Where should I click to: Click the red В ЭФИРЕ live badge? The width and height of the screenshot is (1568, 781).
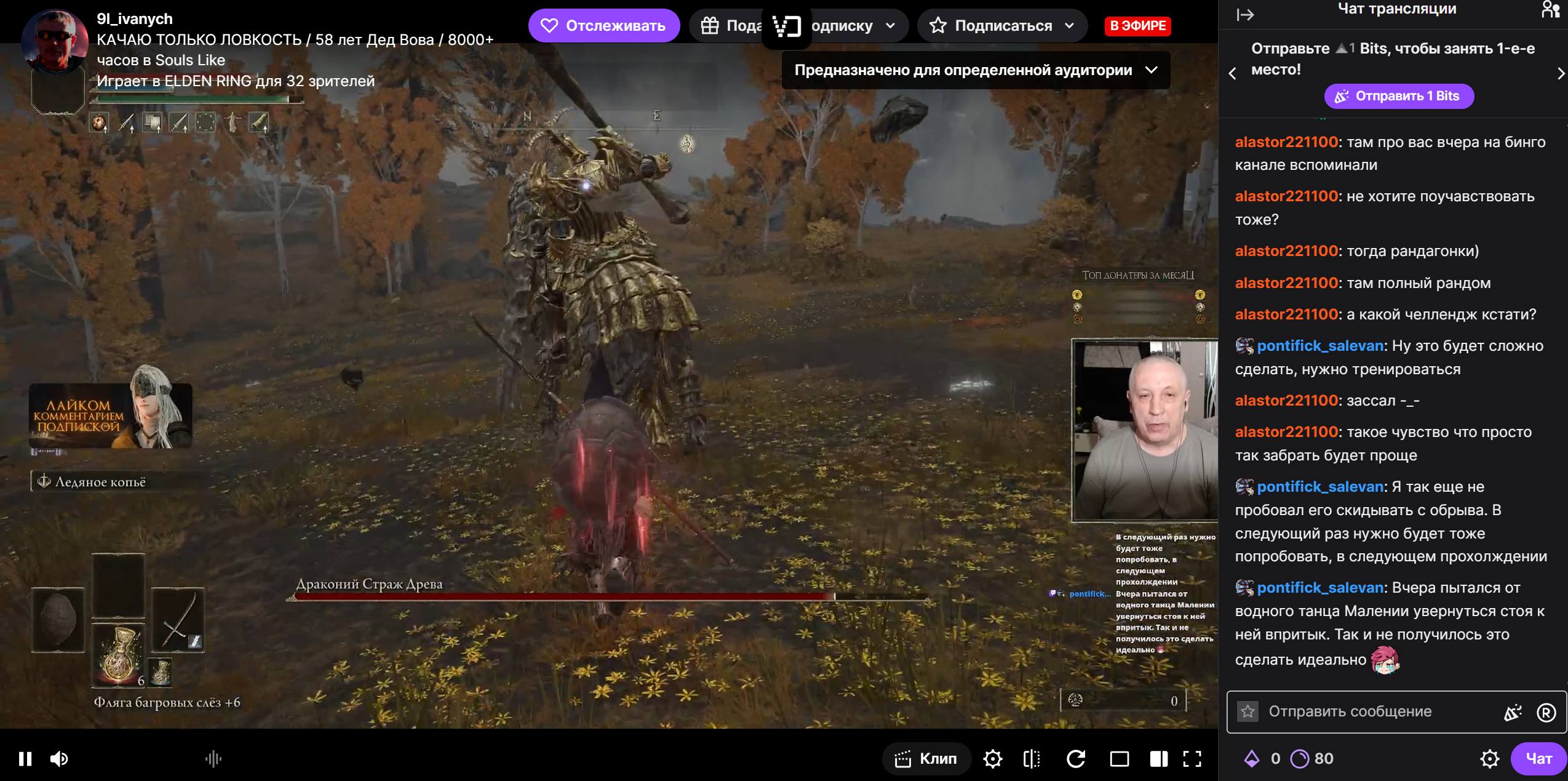[1137, 26]
